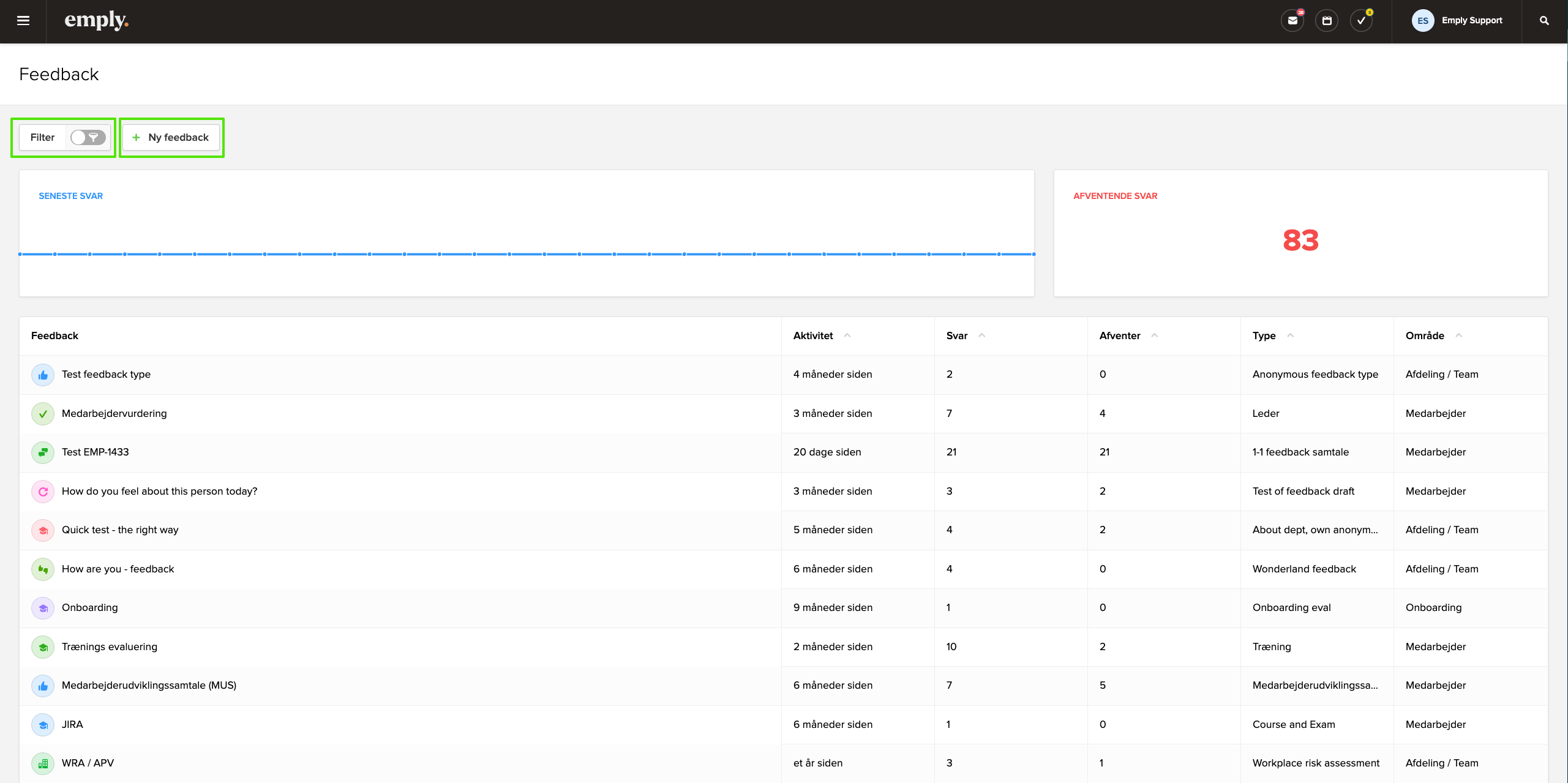Toggle the Filter switch on
This screenshot has width=1568, height=783.
tap(88, 137)
